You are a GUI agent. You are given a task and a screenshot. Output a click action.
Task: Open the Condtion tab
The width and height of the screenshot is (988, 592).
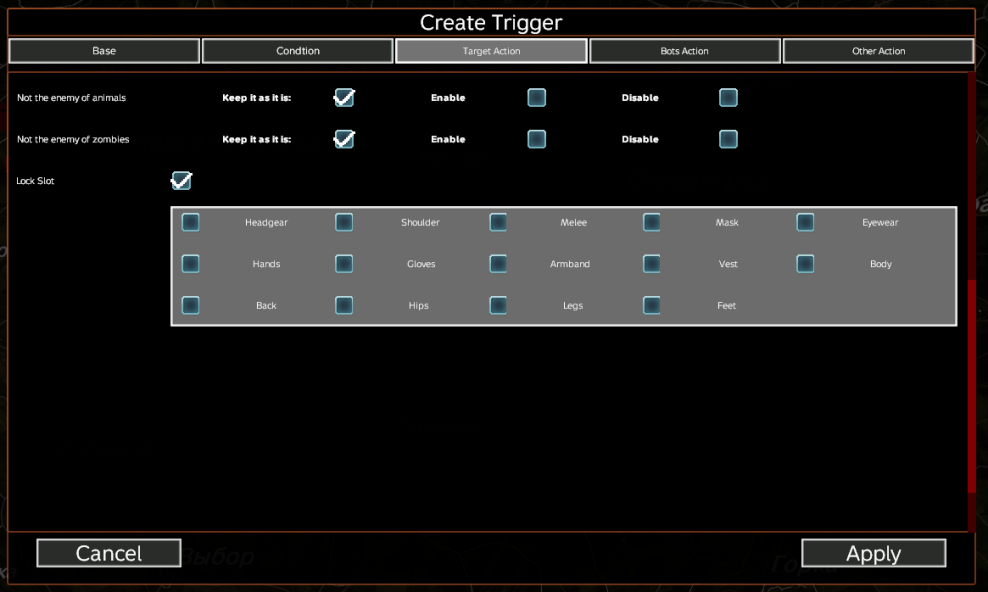click(x=298, y=51)
